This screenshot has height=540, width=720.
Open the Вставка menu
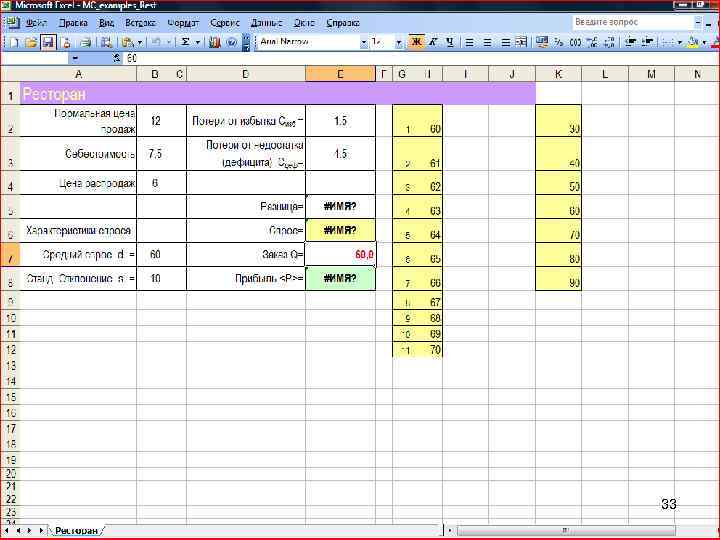point(140,22)
